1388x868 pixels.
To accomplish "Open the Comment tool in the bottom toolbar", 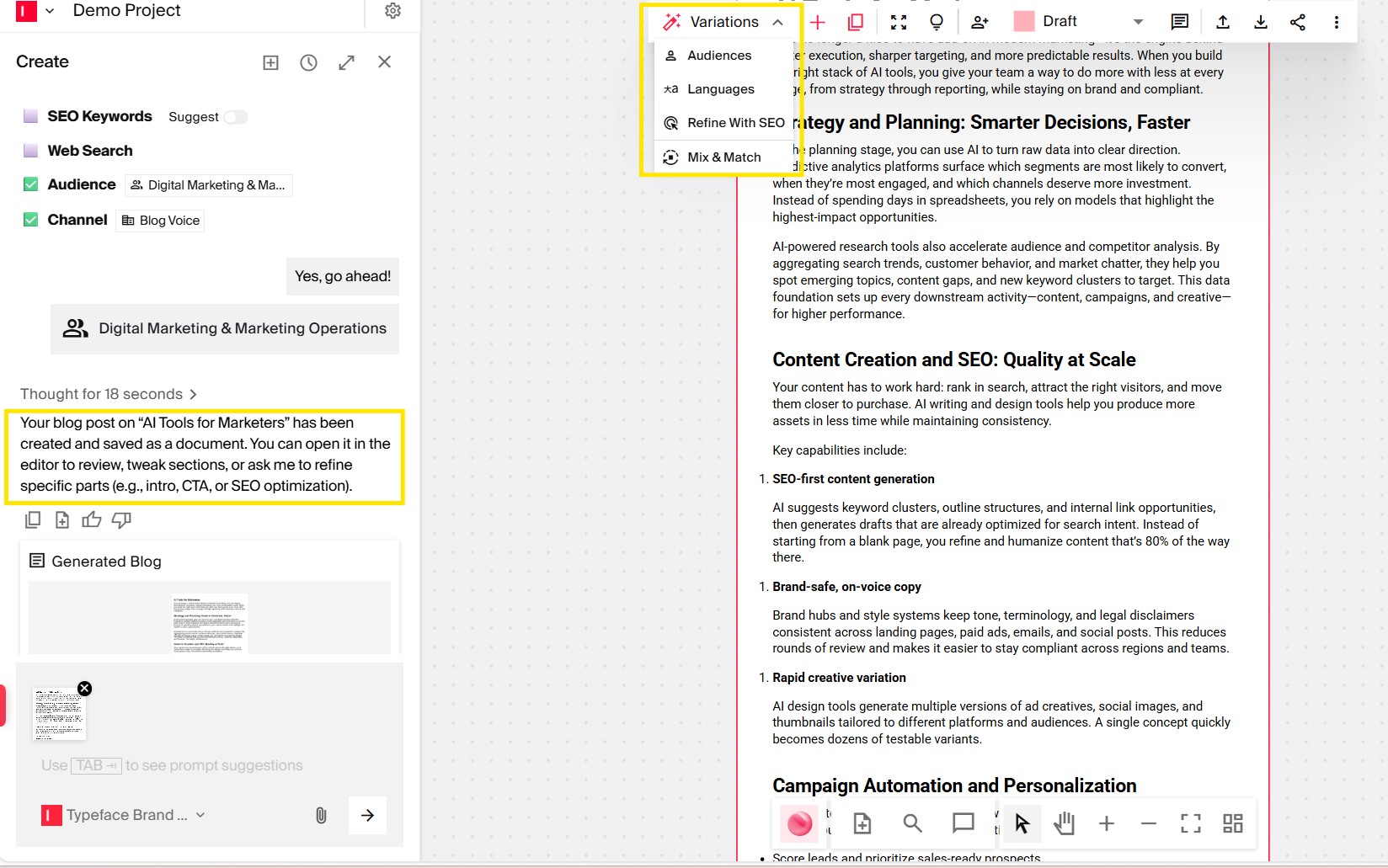I will pyautogui.click(x=963, y=824).
